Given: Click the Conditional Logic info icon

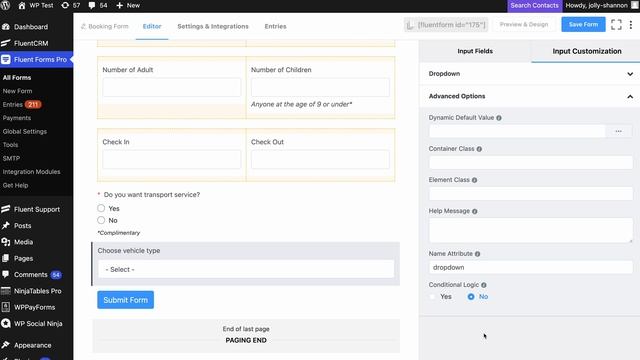Looking at the screenshot, I should coord(484,285).
